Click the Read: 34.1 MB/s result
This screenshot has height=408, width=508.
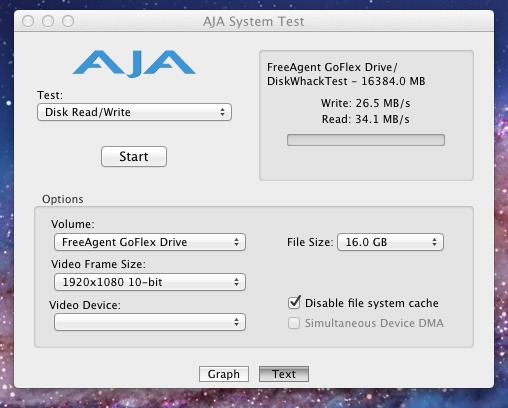[x=366, y=119]
